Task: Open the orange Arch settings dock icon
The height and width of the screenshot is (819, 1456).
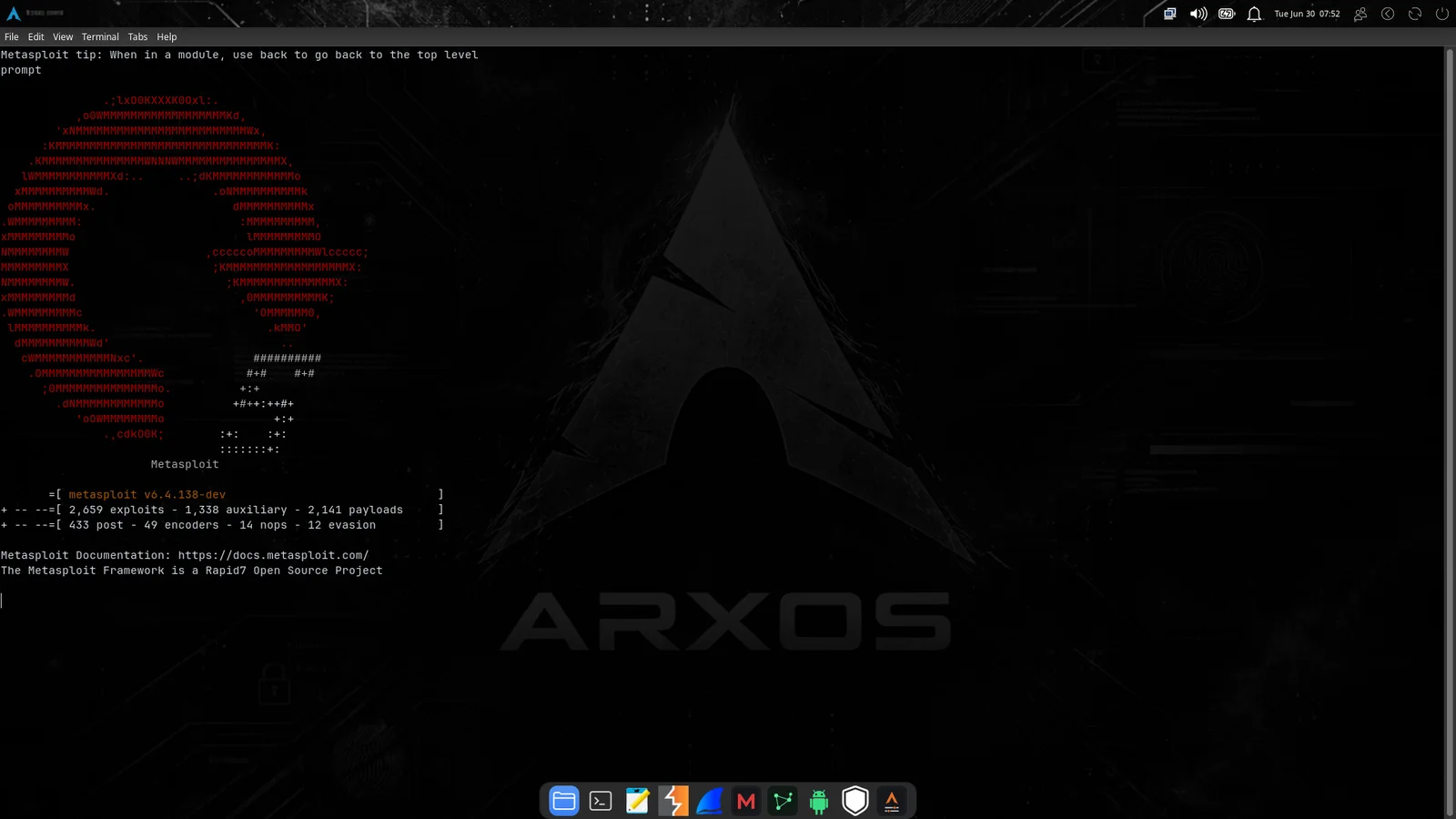Action: click(892, 801)
